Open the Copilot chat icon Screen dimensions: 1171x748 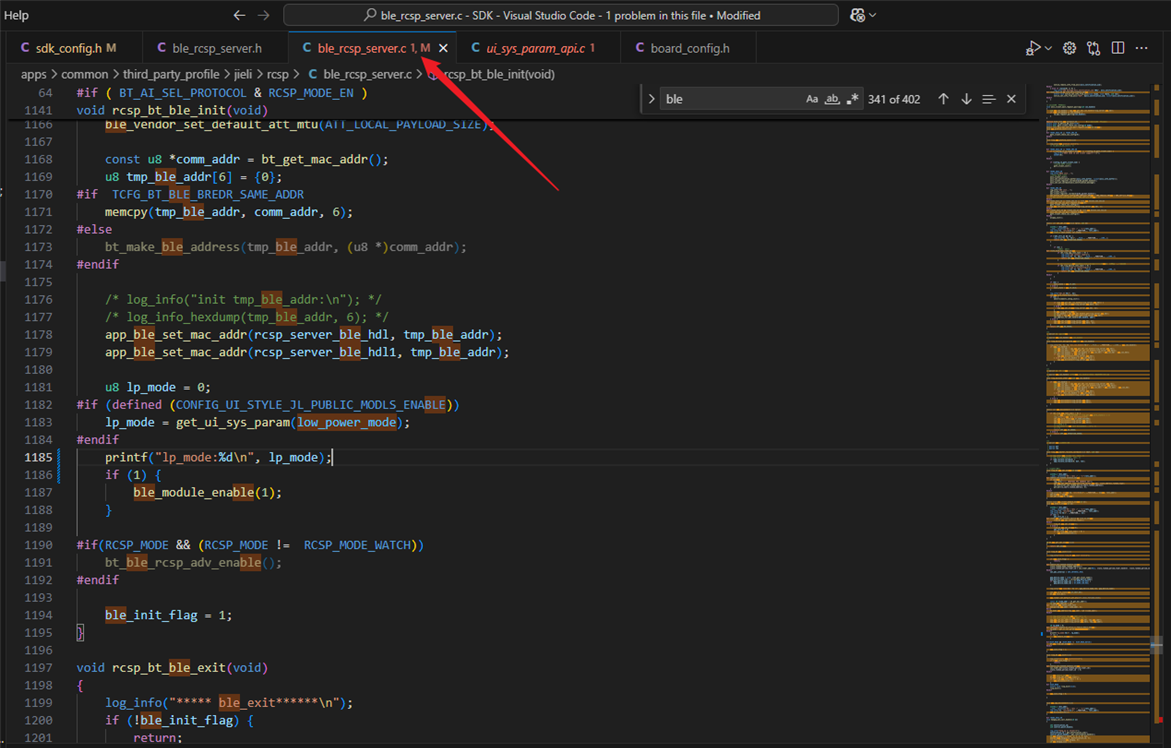tap(857, 15)
